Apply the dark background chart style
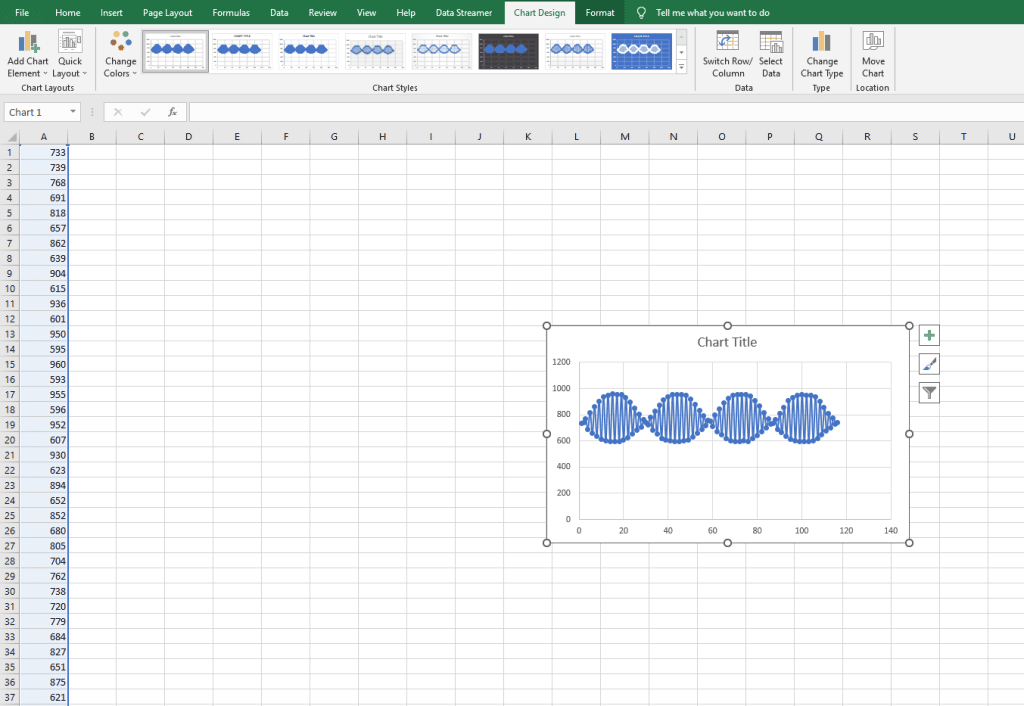The height and width of the screenshot is (706, 1024). coord(508,51)
